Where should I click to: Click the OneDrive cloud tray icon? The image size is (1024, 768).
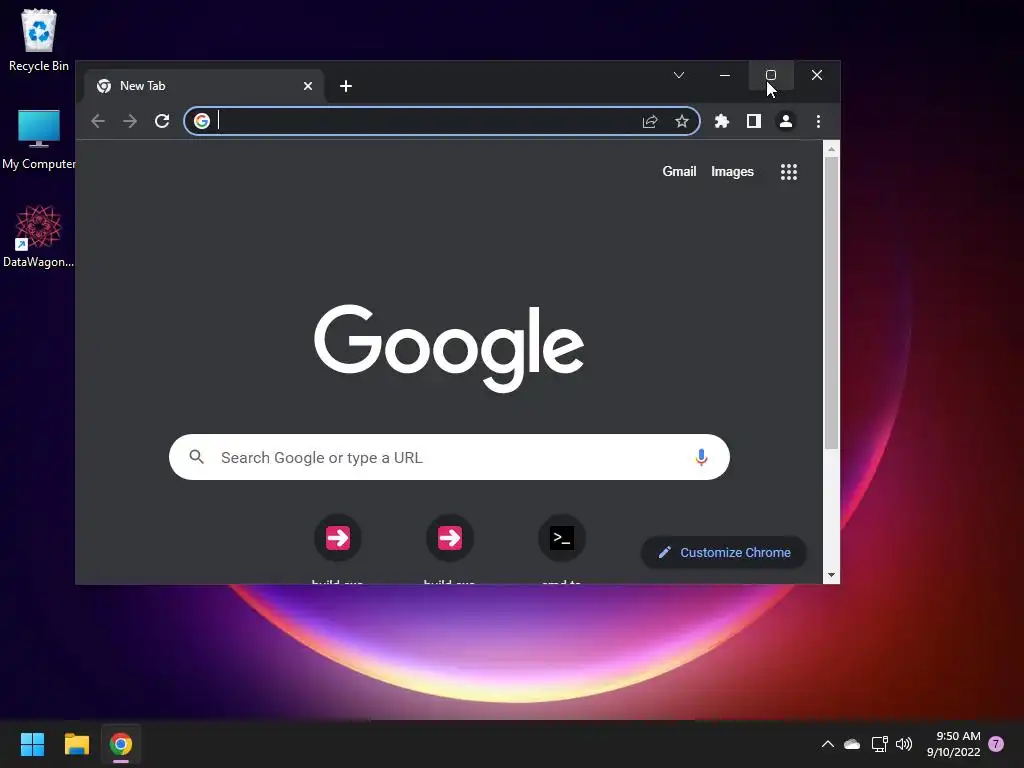[x=852, y=744]
